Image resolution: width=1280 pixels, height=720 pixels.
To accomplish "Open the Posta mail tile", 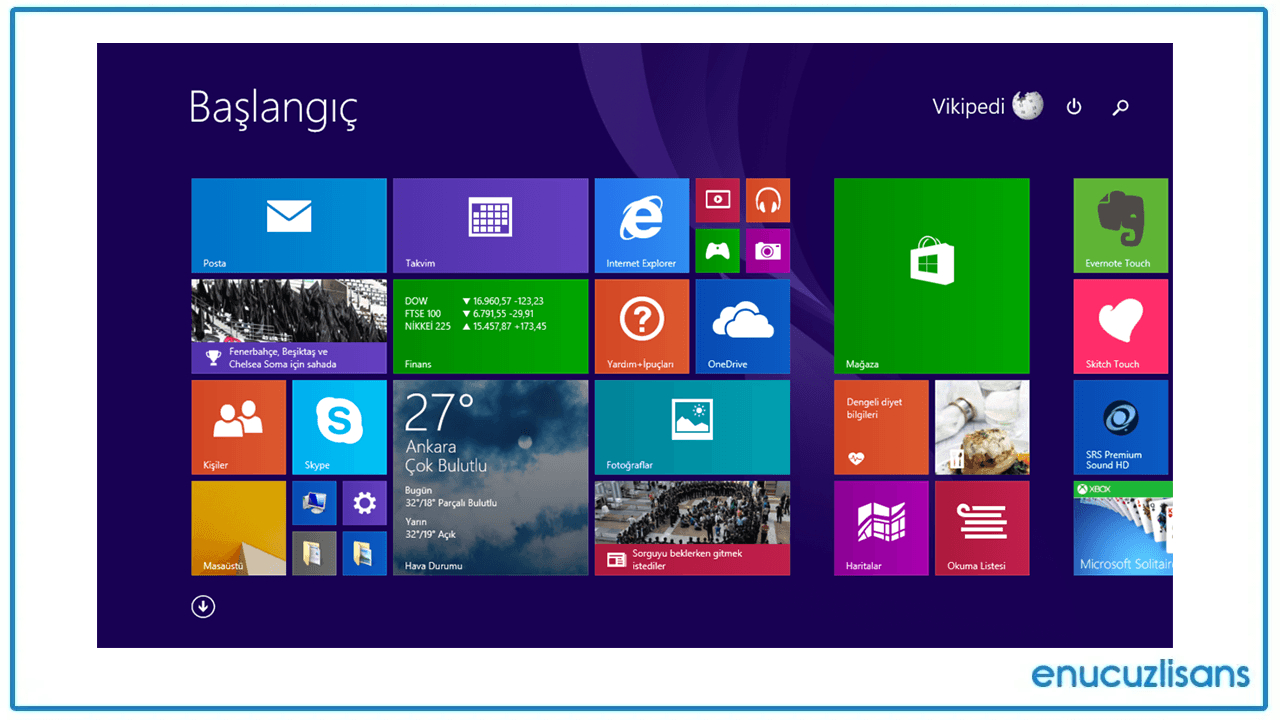I will tap(289, 226).
